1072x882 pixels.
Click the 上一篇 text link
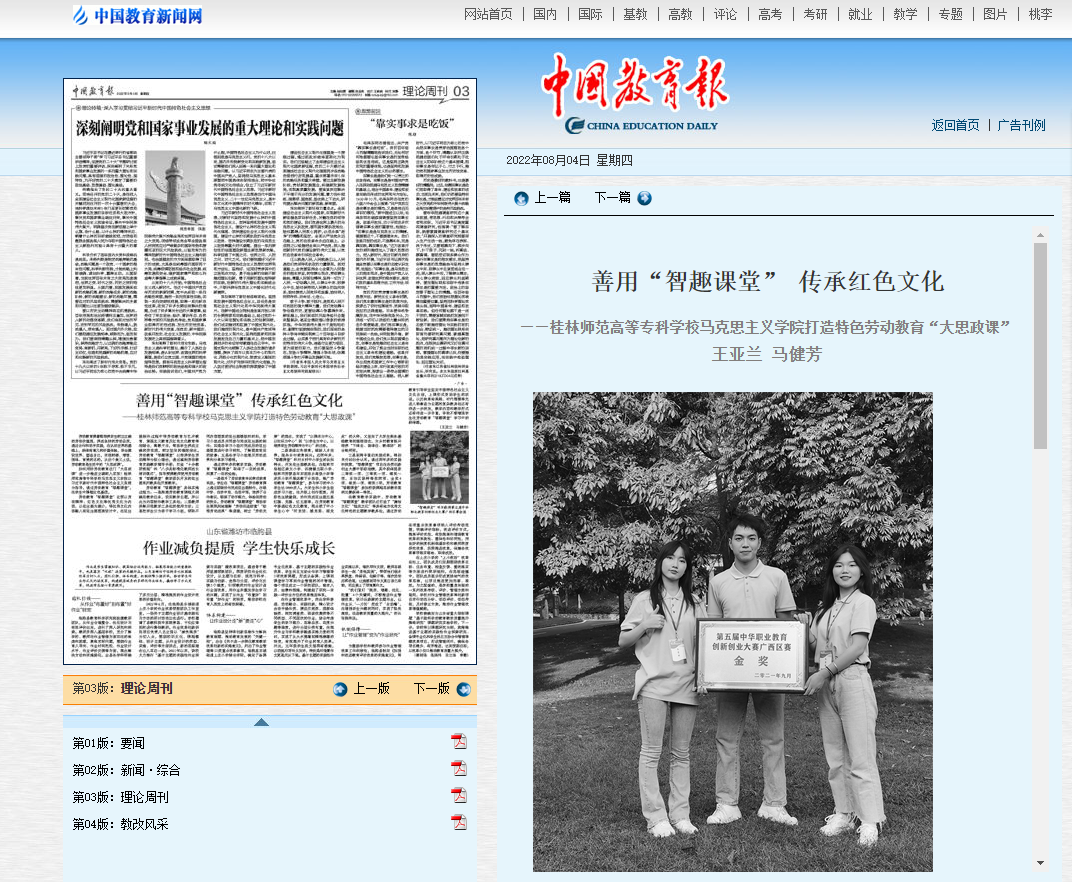click(552, 198)
